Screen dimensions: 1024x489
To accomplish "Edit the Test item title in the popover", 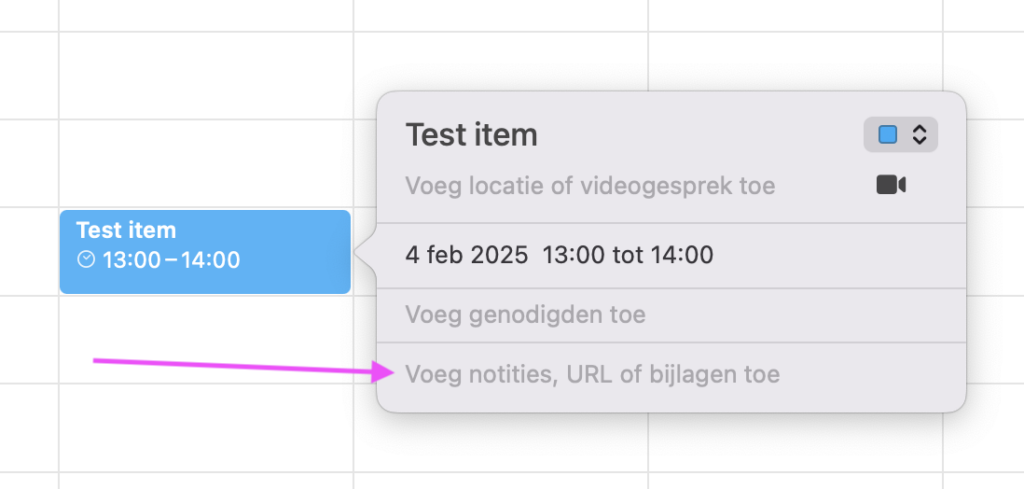I will (471, 135).
